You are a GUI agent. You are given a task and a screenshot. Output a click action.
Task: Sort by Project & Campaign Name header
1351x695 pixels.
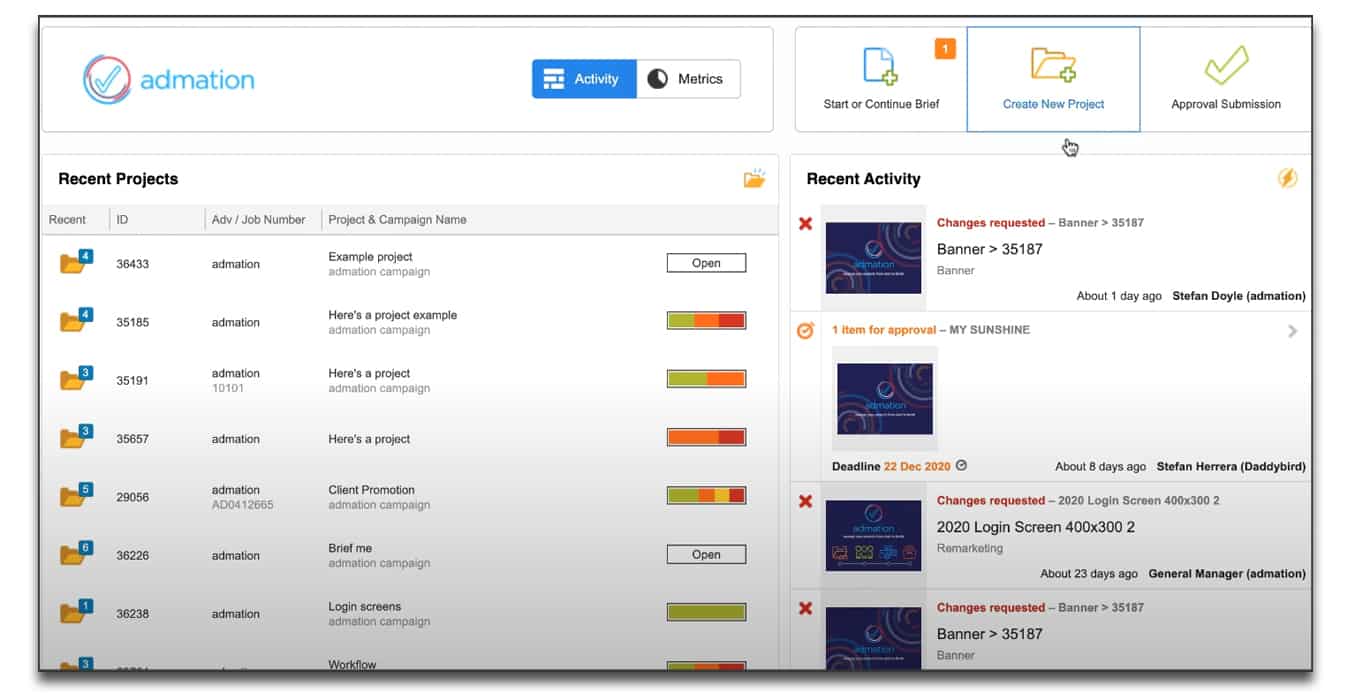[397, 220]
